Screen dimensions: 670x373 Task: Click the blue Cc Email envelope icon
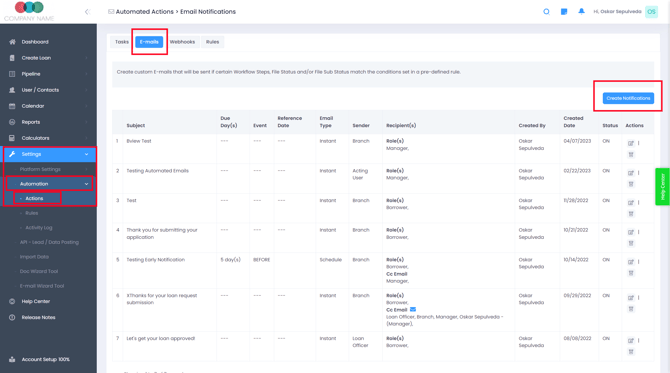tap(413, 309)
